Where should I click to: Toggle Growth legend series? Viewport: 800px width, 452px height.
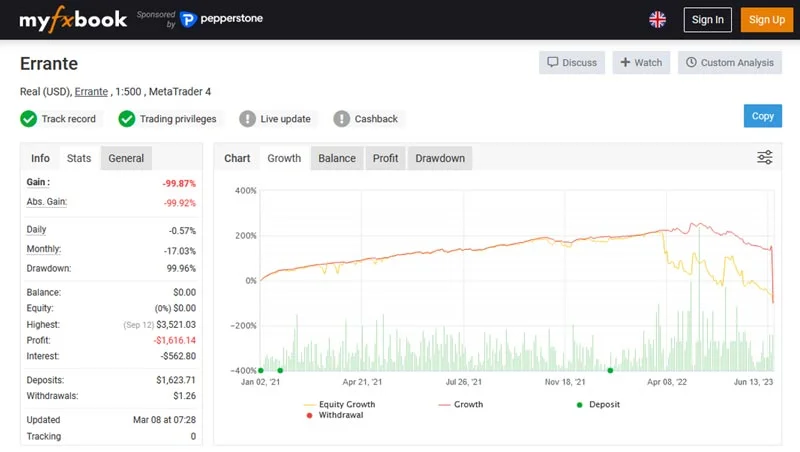tap(461, 404)
